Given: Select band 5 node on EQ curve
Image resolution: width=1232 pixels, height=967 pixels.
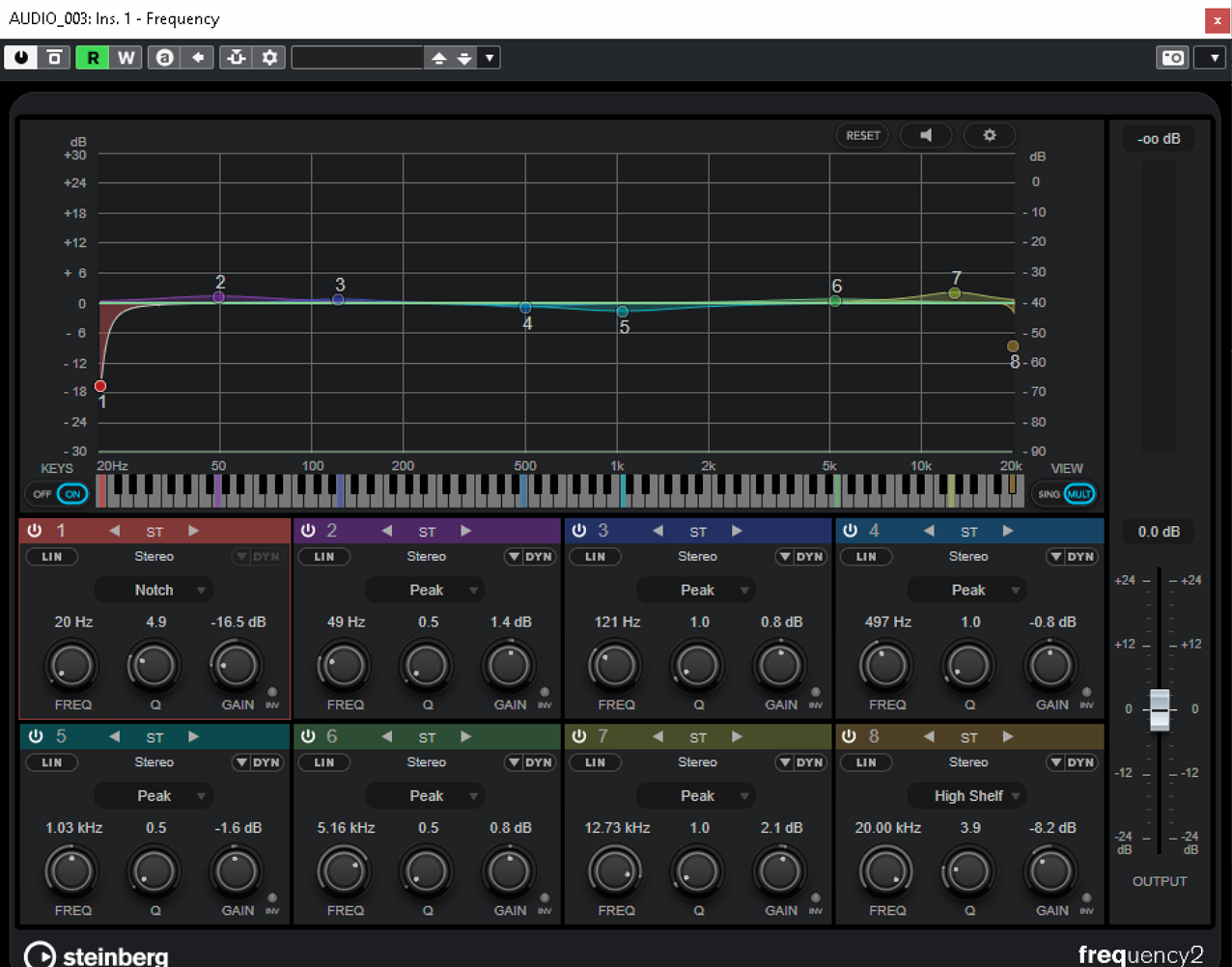Looking at the screenshot, I should point(623,312).
